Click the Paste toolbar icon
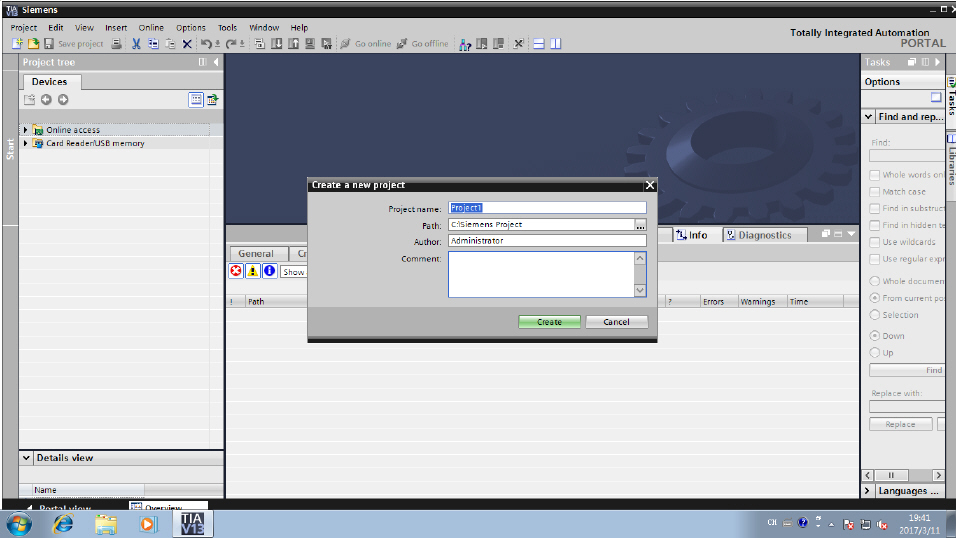This screenshot has height=538, width=956. 170,44
